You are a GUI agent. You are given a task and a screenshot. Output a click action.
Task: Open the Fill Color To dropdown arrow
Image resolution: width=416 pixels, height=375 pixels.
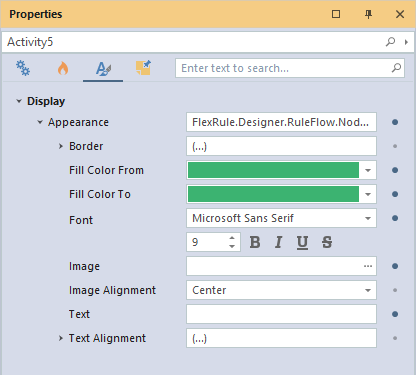pyautogui.click(x=368, y=194)
